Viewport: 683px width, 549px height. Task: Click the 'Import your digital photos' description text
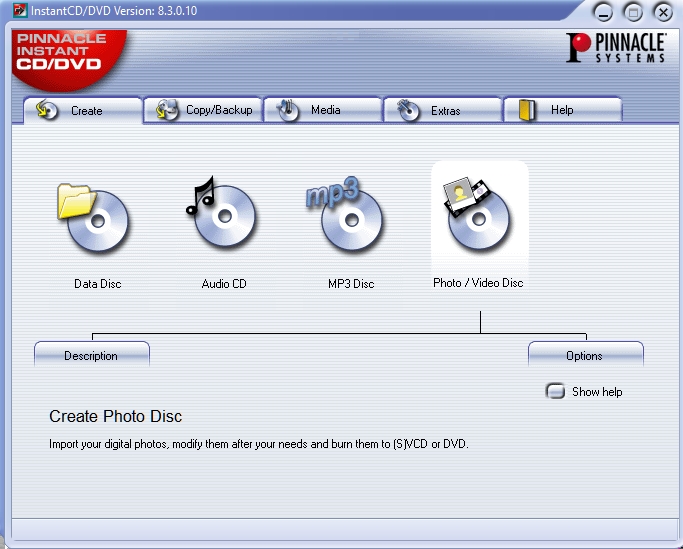click(259, 444)
